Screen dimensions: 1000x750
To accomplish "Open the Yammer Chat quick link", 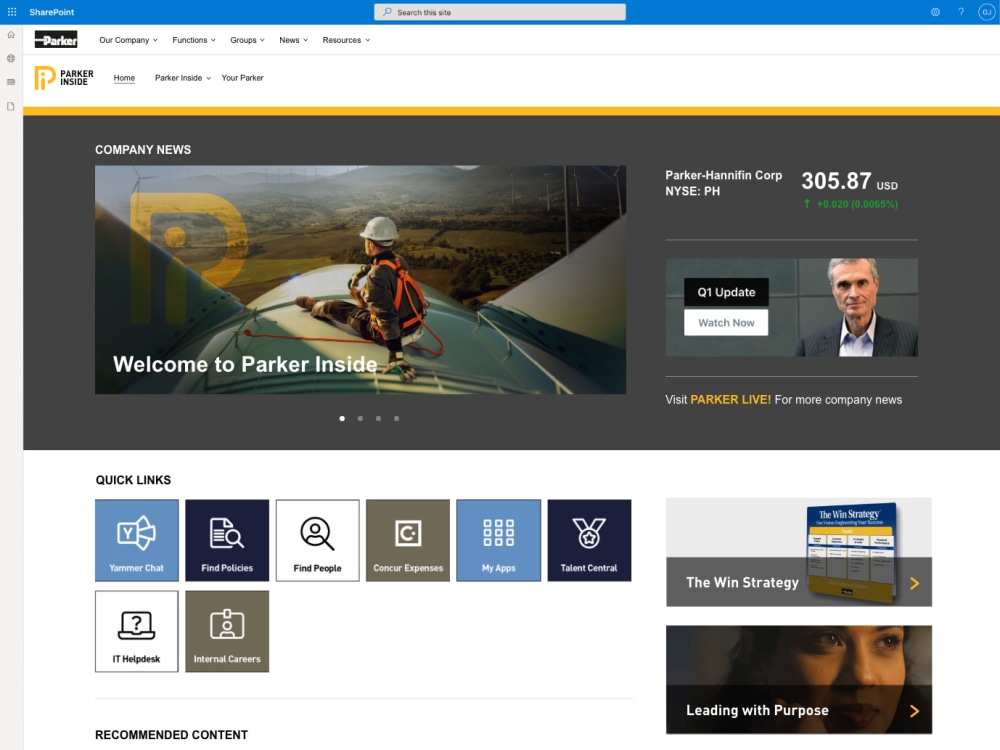I will point(136,540).
